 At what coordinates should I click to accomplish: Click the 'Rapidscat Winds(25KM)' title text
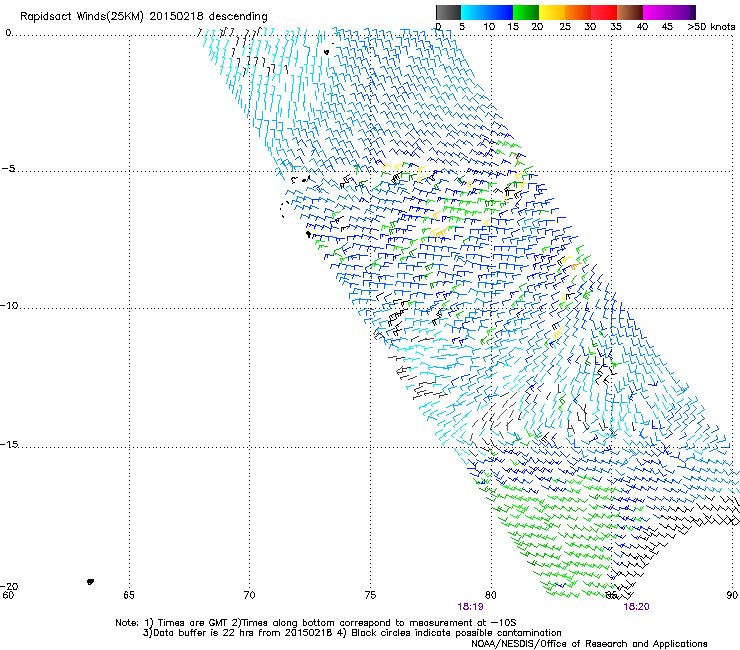click(x=82, y=17)
